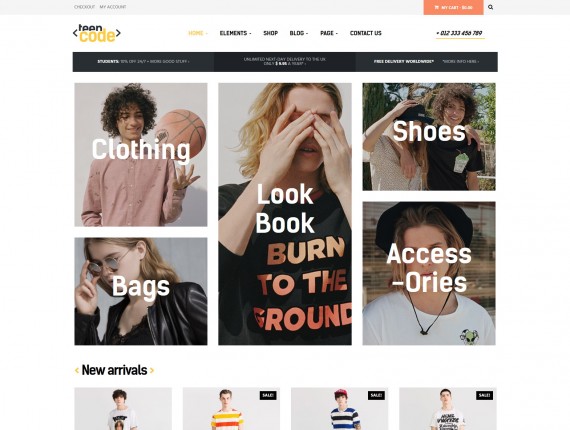Click the students discount More Good Stuff link
This screenshot has width=570, height=430.
(x=169, y=62)
